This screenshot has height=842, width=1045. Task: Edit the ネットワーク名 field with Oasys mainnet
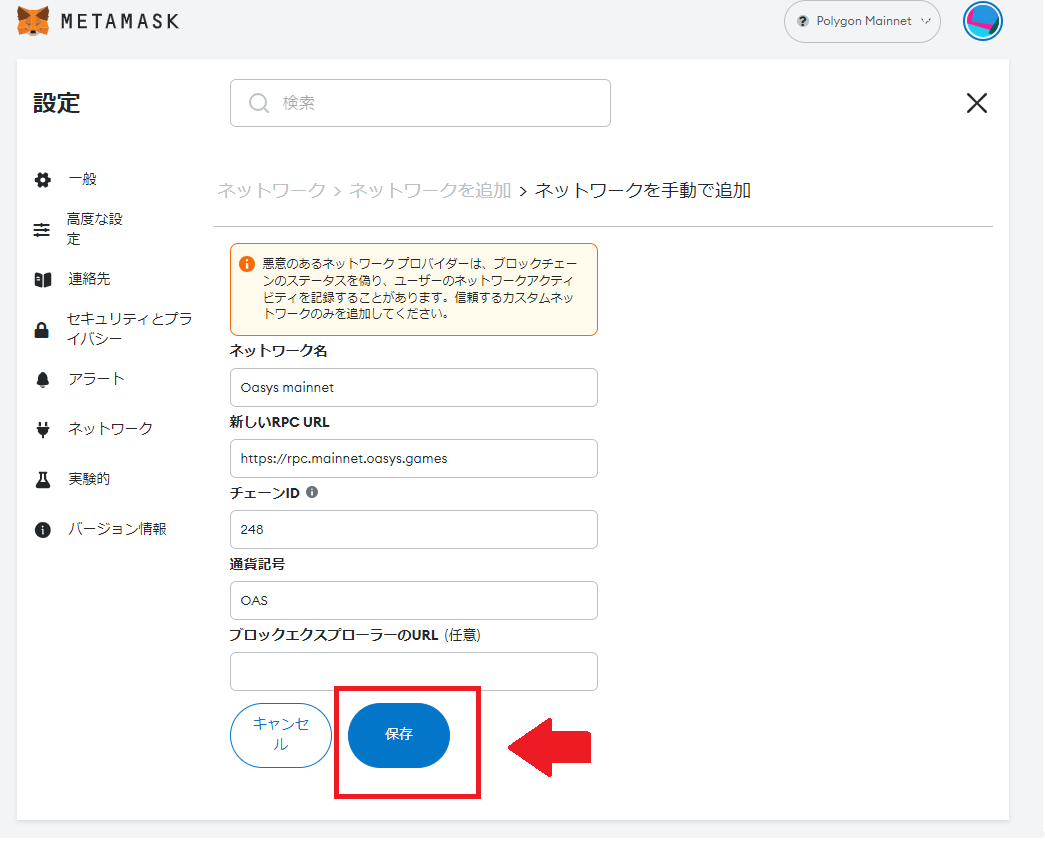413,387
